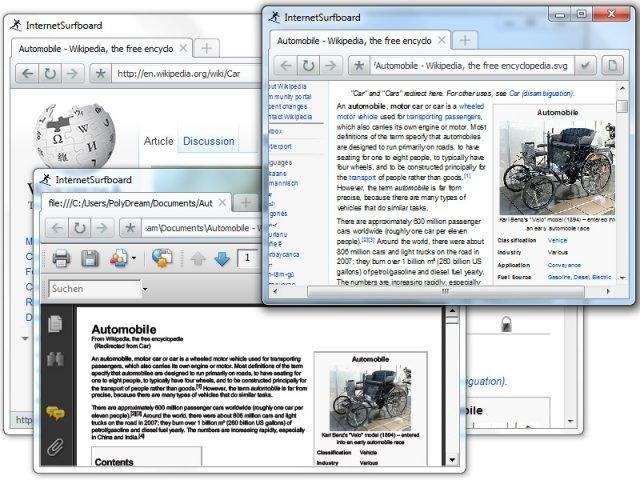The image size is (640, 480).
Task: Close the file tab in PDF window
Action: [222, 202]
